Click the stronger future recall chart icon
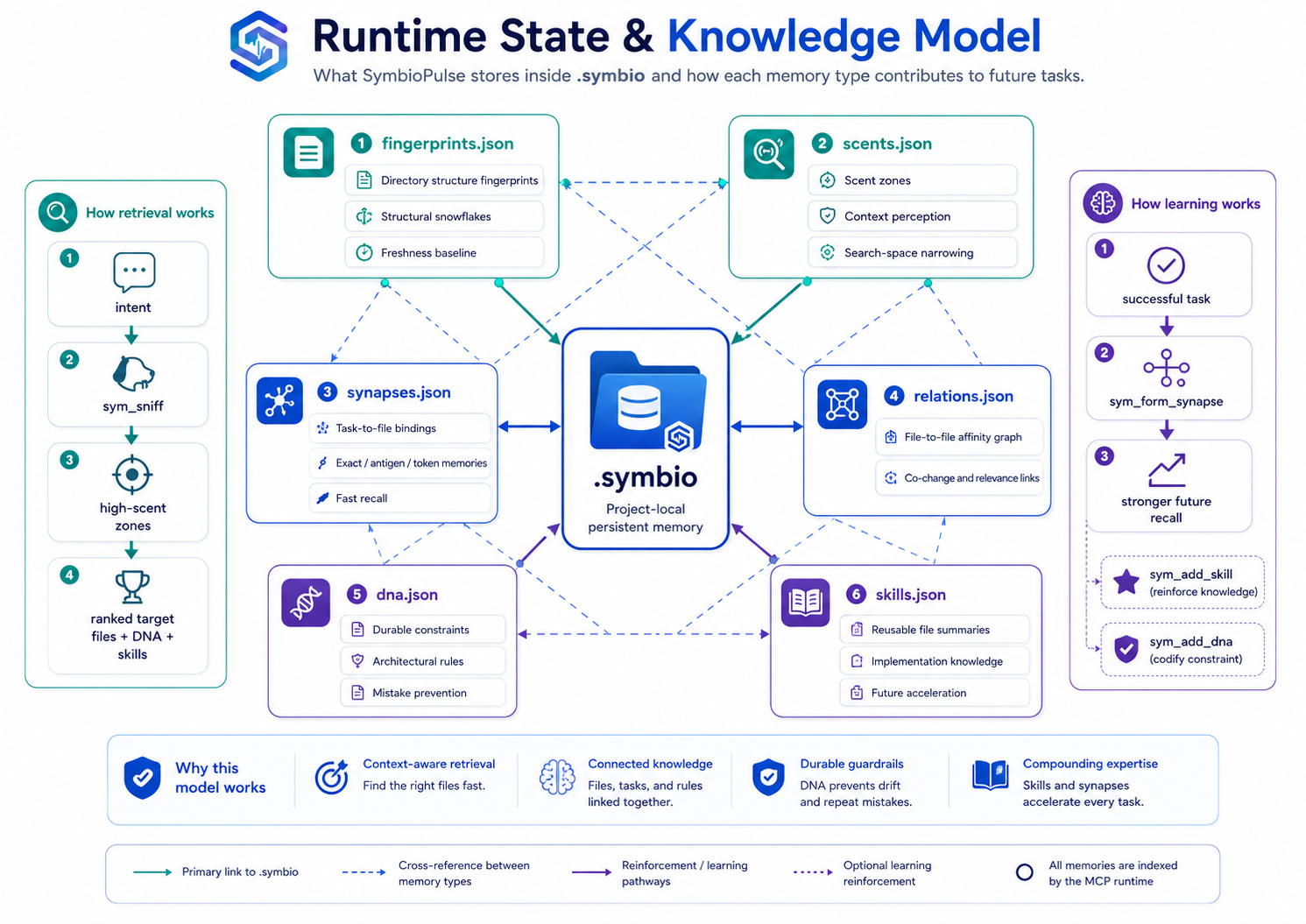This screenshot has width=1306, height=924. point(1167,470)
